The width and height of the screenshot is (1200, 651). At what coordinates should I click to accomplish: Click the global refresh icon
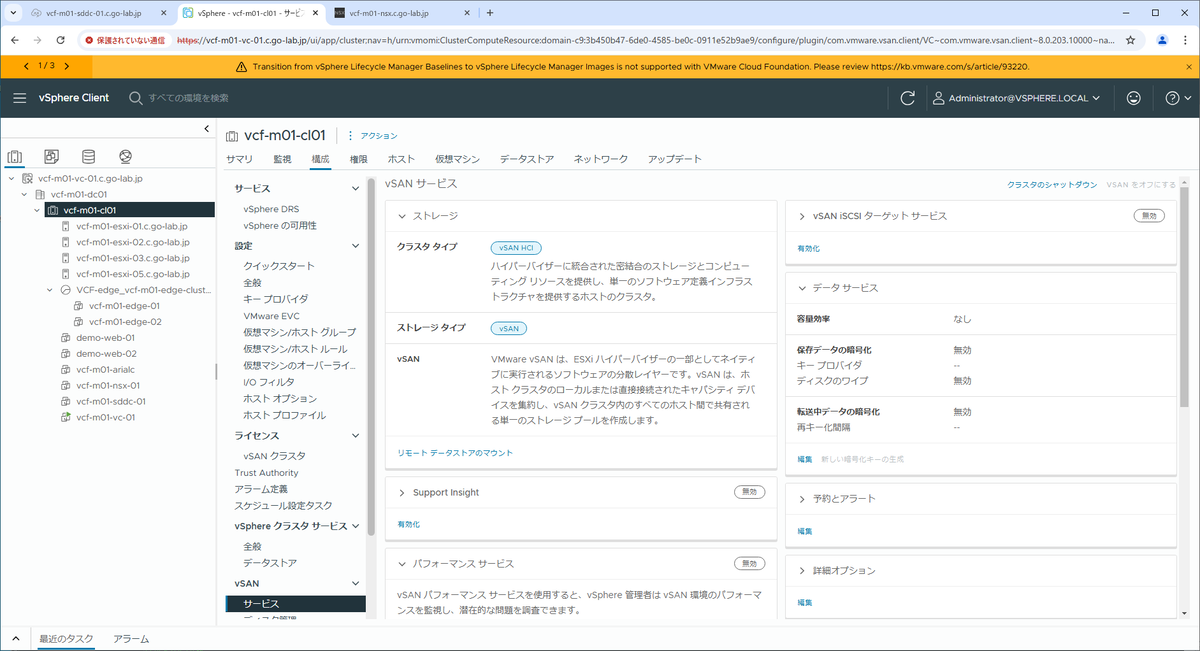click(x=908, y=98)
